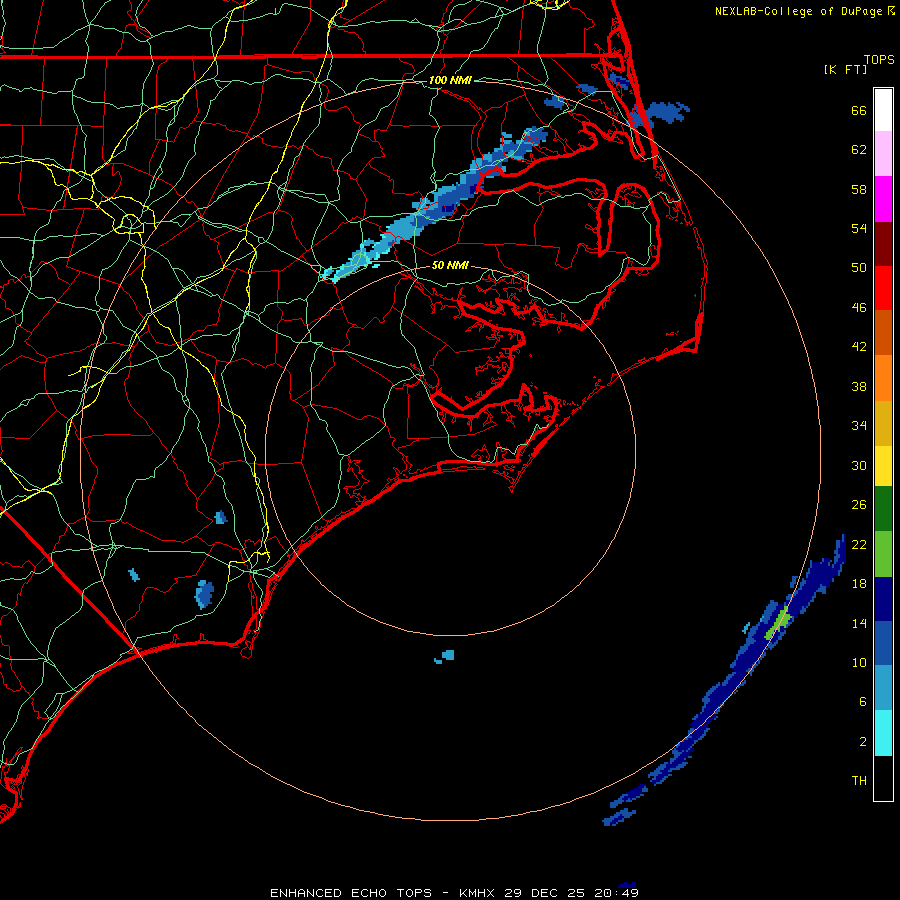Select the navy blue legend swatch

click(x=883, y=599)
